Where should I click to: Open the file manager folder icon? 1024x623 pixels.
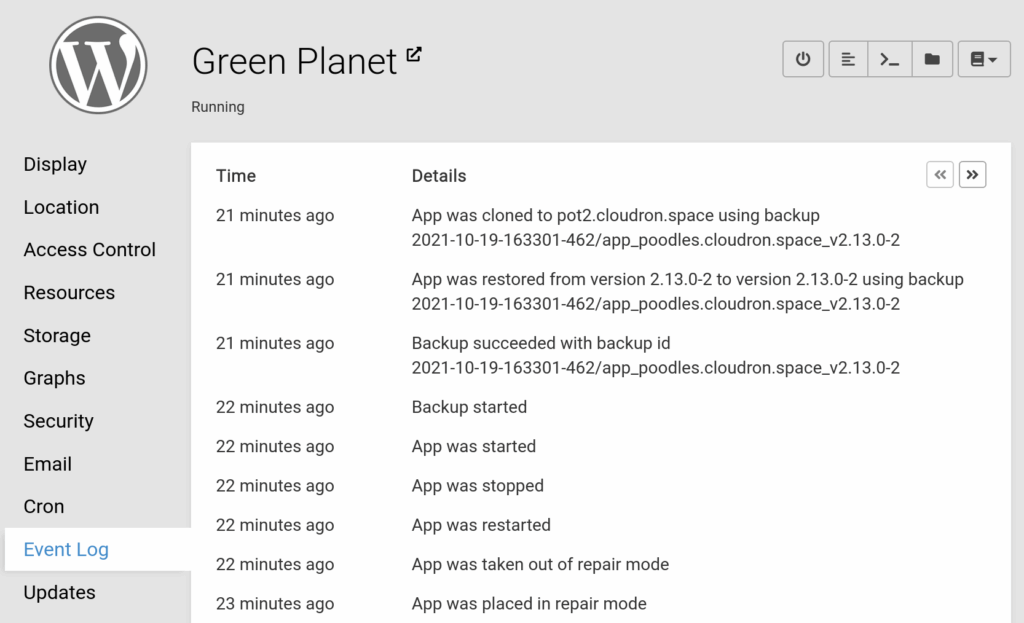point(932,59)
